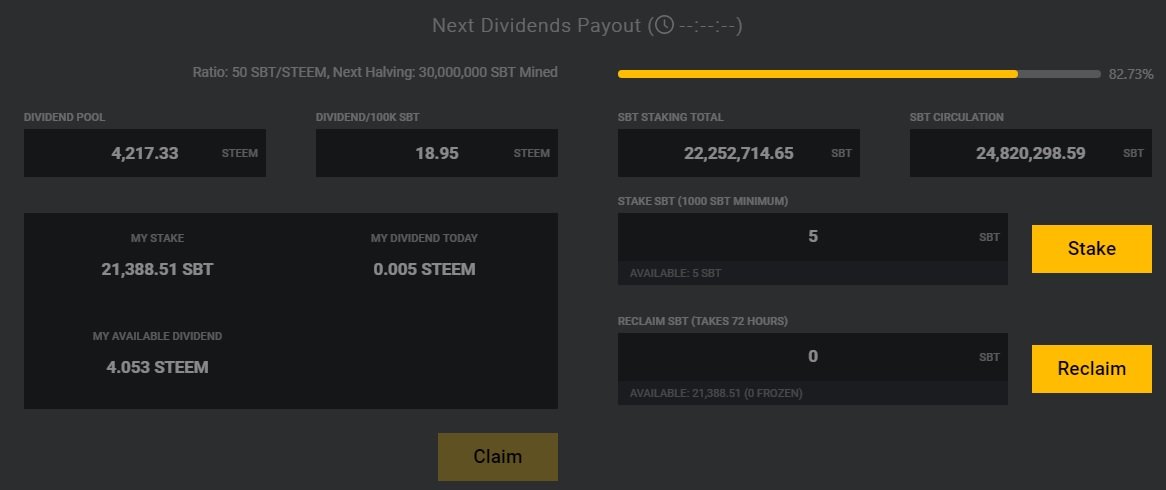Click the 'AVAILABLE: 5 SBT' text
1166x490 pixels.
(675, 273)
